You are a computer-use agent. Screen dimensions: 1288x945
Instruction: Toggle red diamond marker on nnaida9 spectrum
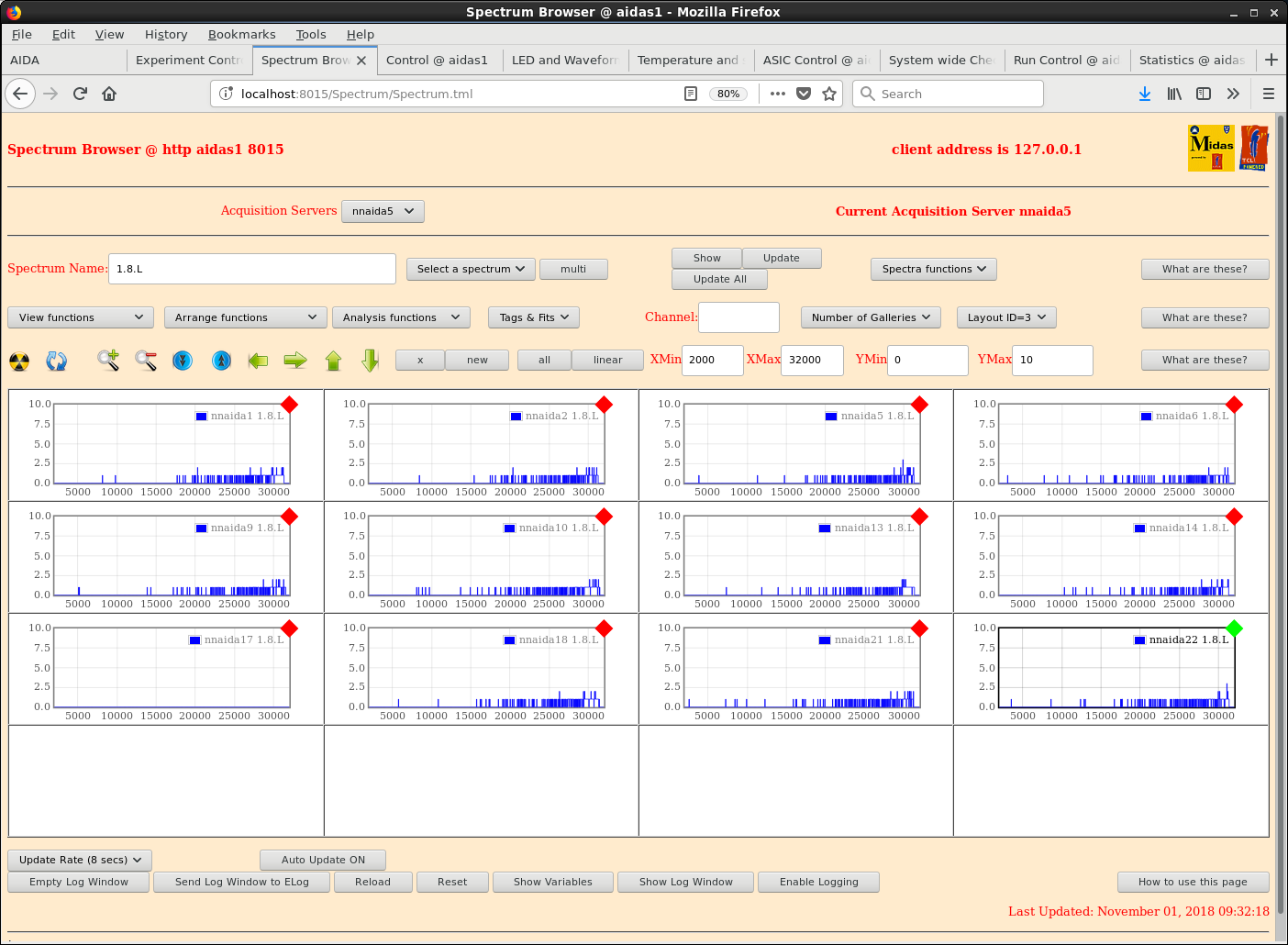click(289, 517)
